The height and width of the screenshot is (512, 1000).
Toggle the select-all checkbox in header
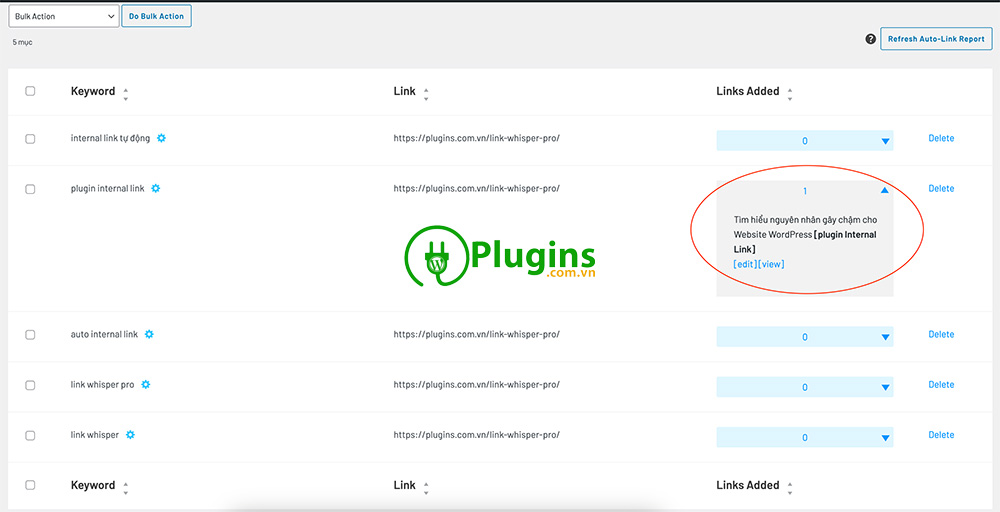[x=30, y=91]
